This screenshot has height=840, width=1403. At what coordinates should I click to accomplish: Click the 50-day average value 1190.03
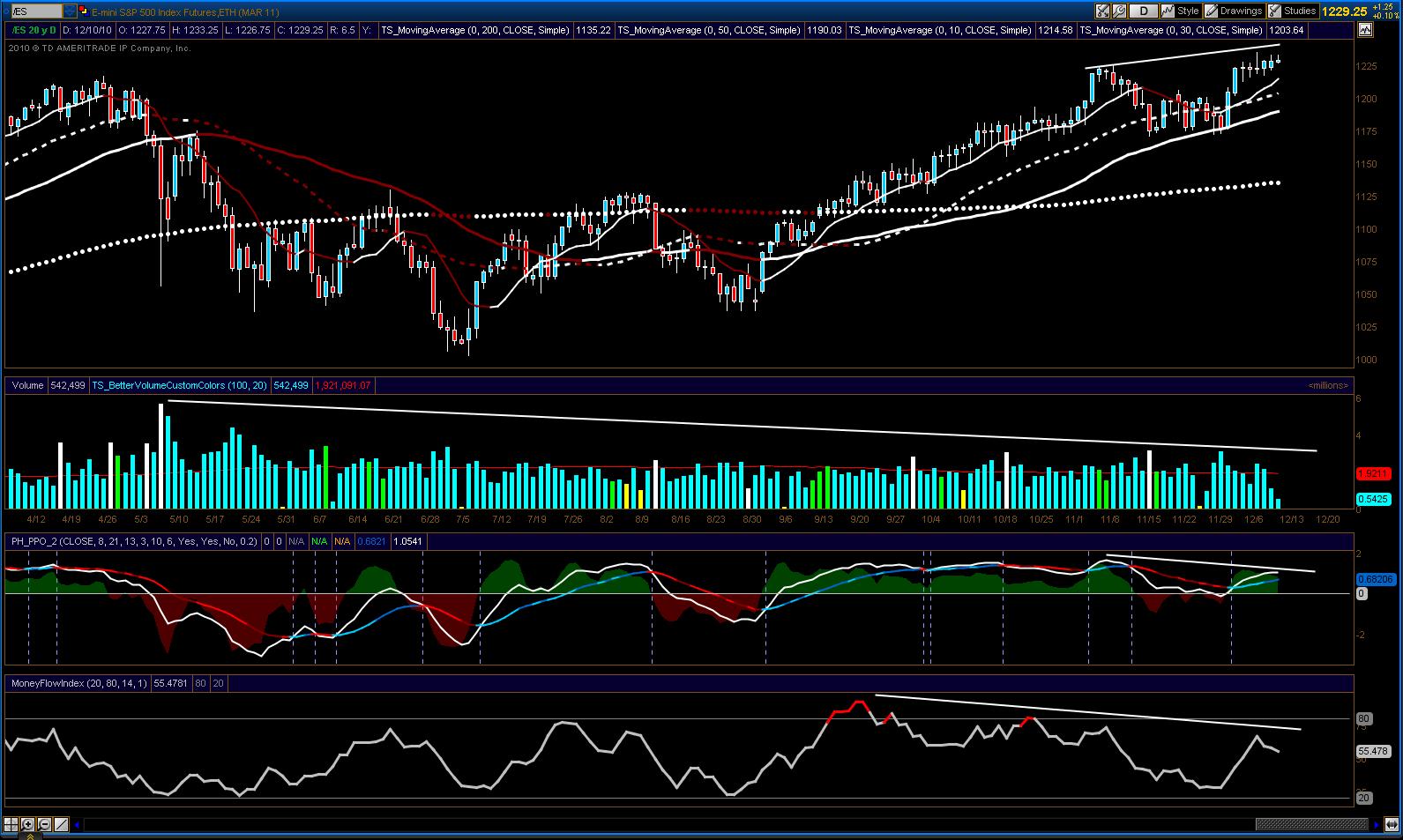[x=825, y=30]
